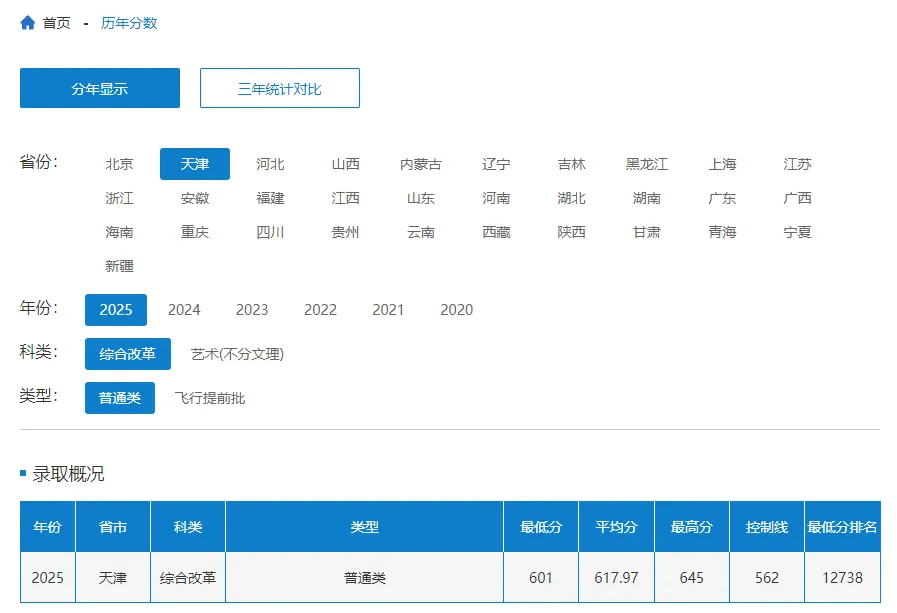The height and width of the screenshot is (613, 897).
Task: Click the 科类 column header
Action: [188, 527]
